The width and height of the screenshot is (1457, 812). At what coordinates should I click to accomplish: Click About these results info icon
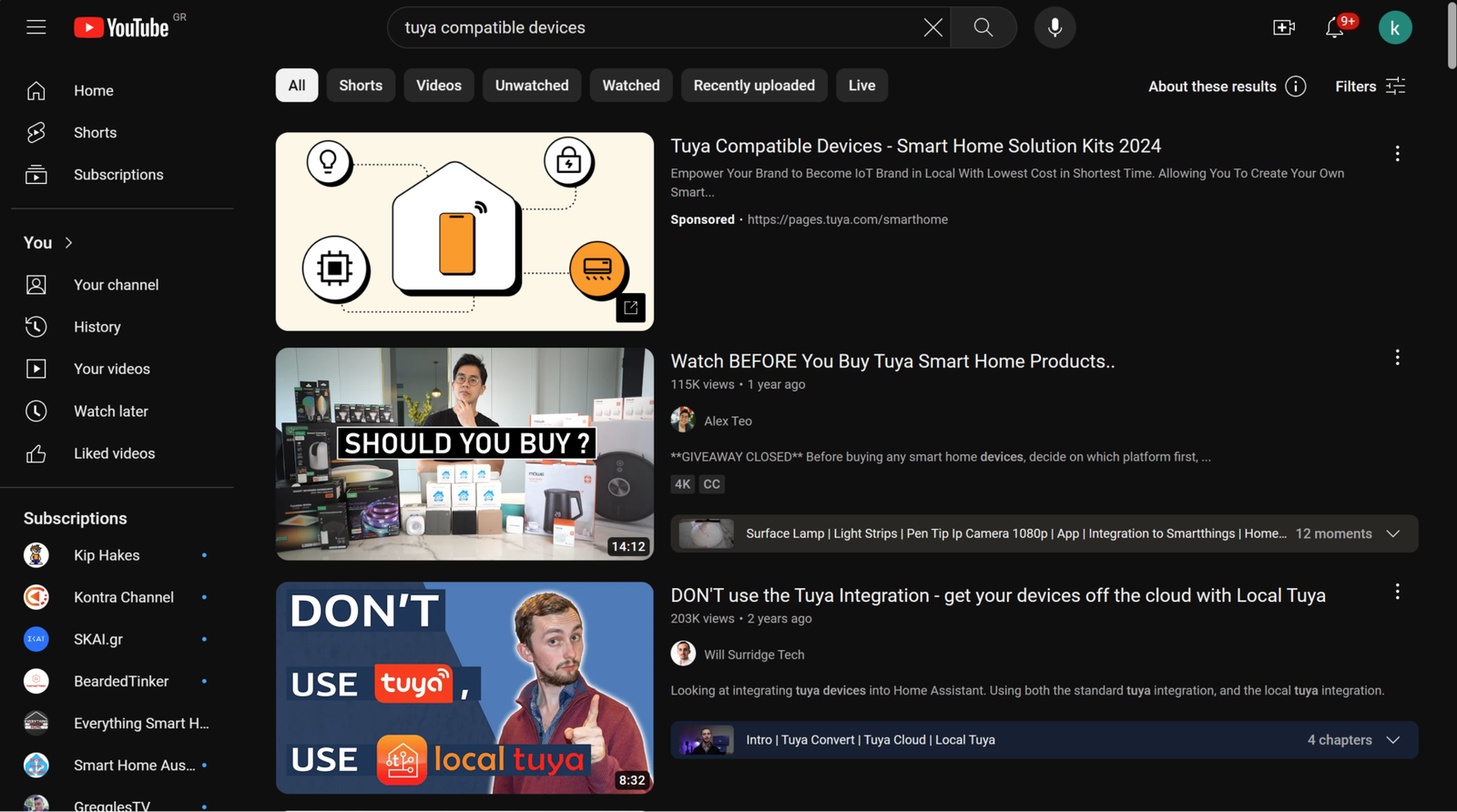pos(1296,86)
